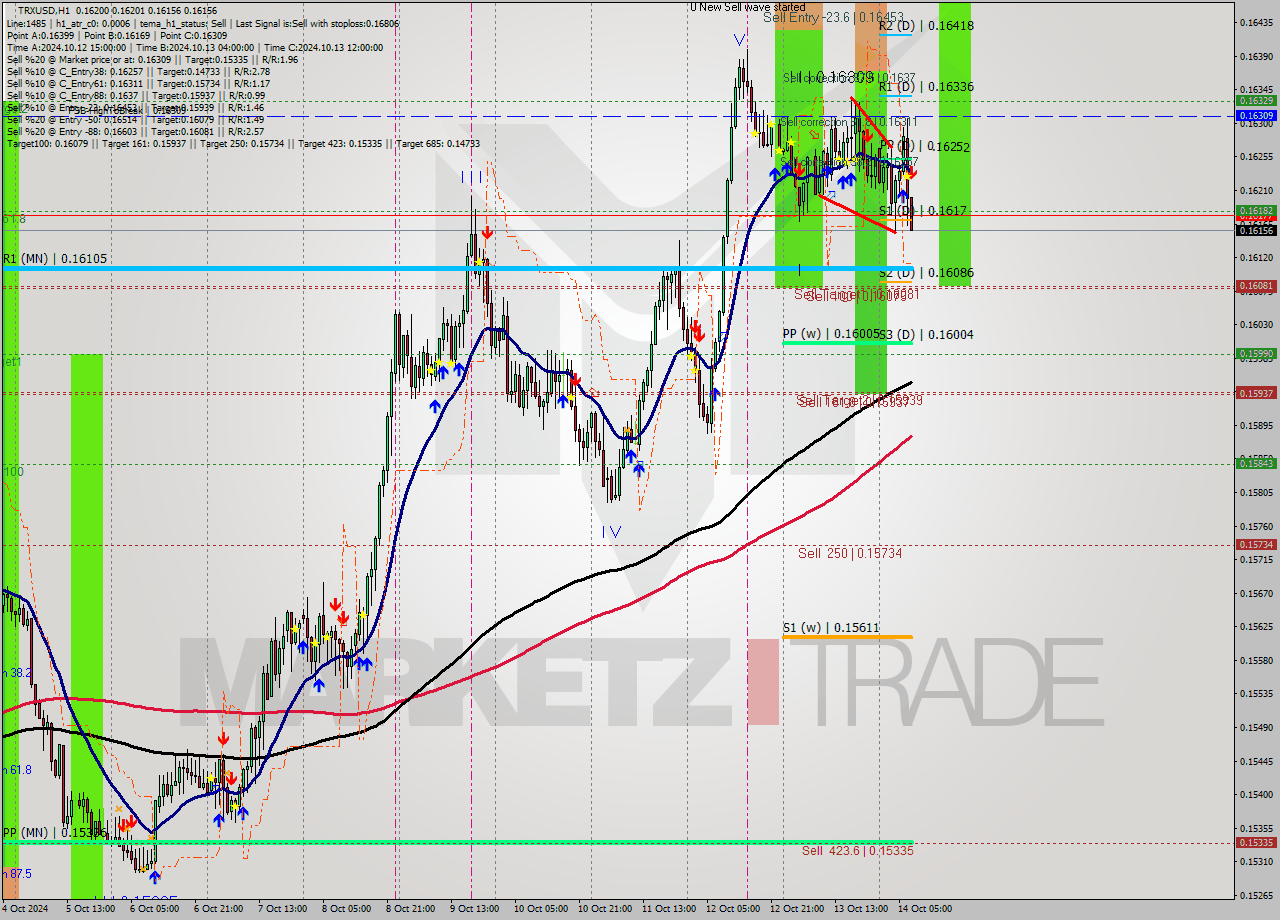
Task: Click the 'Sell 250 | 0.15734' target label
Action: (x=850, y=553)
